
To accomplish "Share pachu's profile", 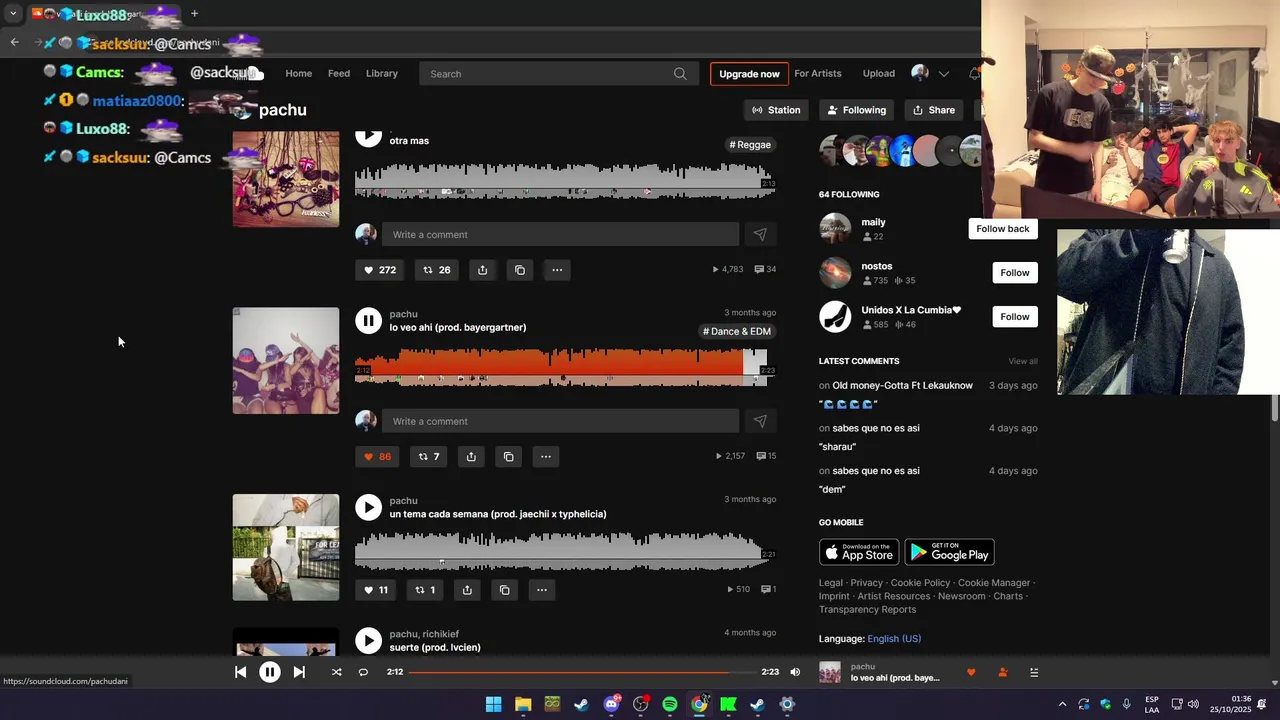I will click(934, 110).
